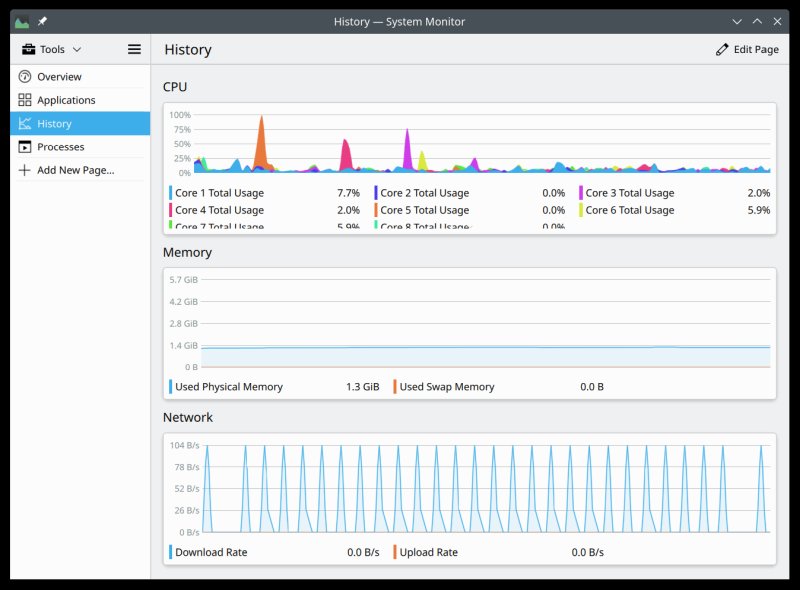800x590 pixels.
Task: Select the Add New Page… entry
Action: 75,170
